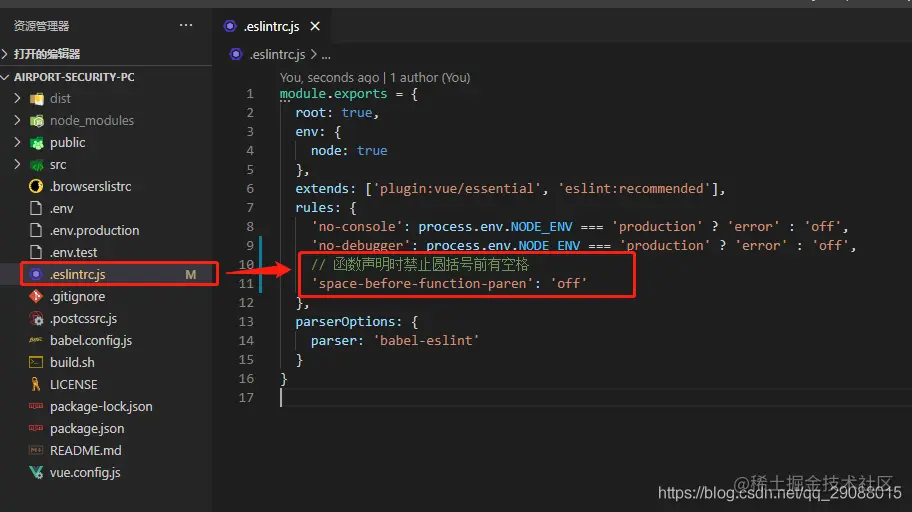Click the .eslintrc.js ESLint icon in explorer
Viewport: 912px width, 512px height.
point(36,274)
